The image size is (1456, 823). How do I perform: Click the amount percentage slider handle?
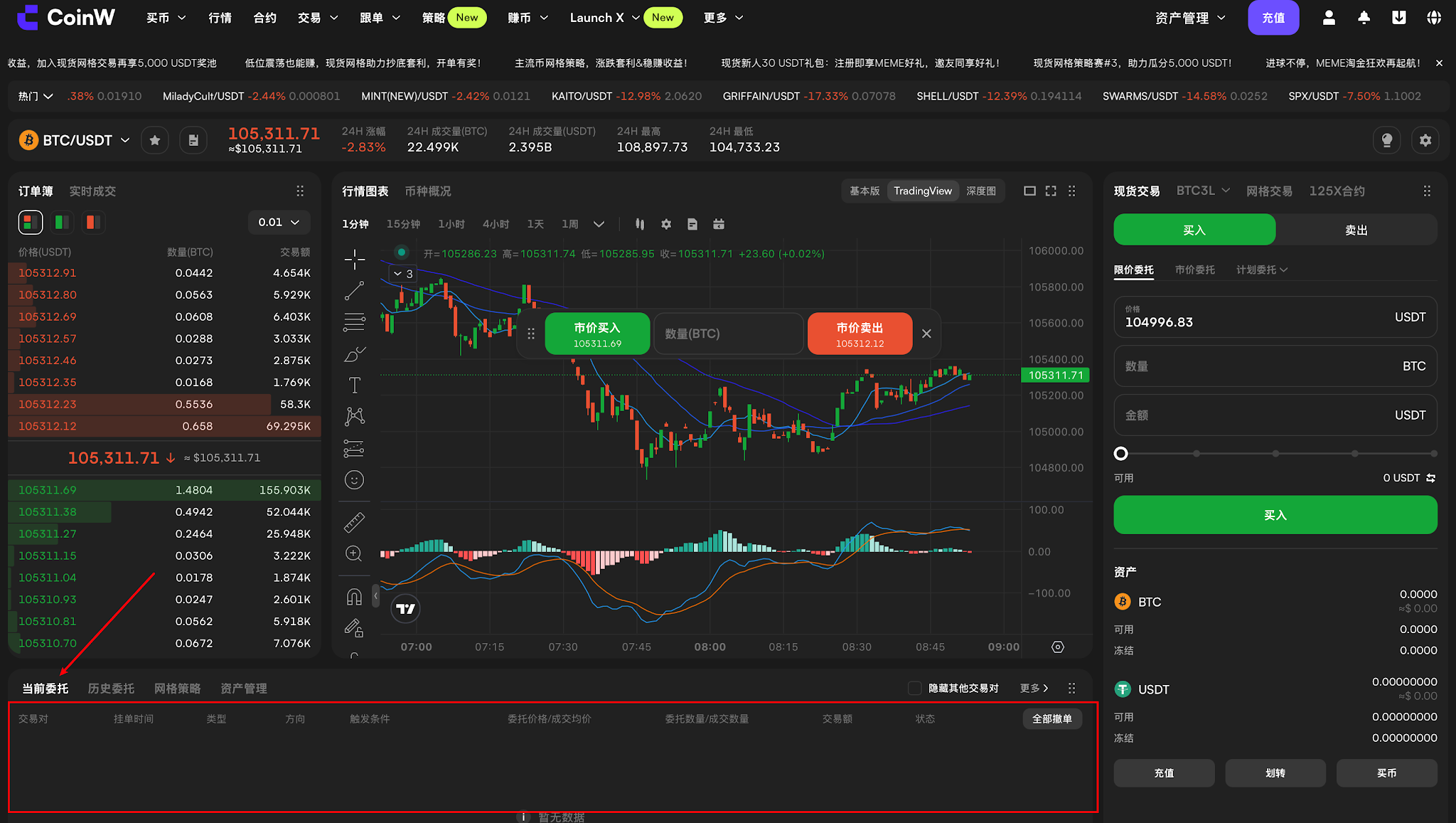coord(1121,453)
